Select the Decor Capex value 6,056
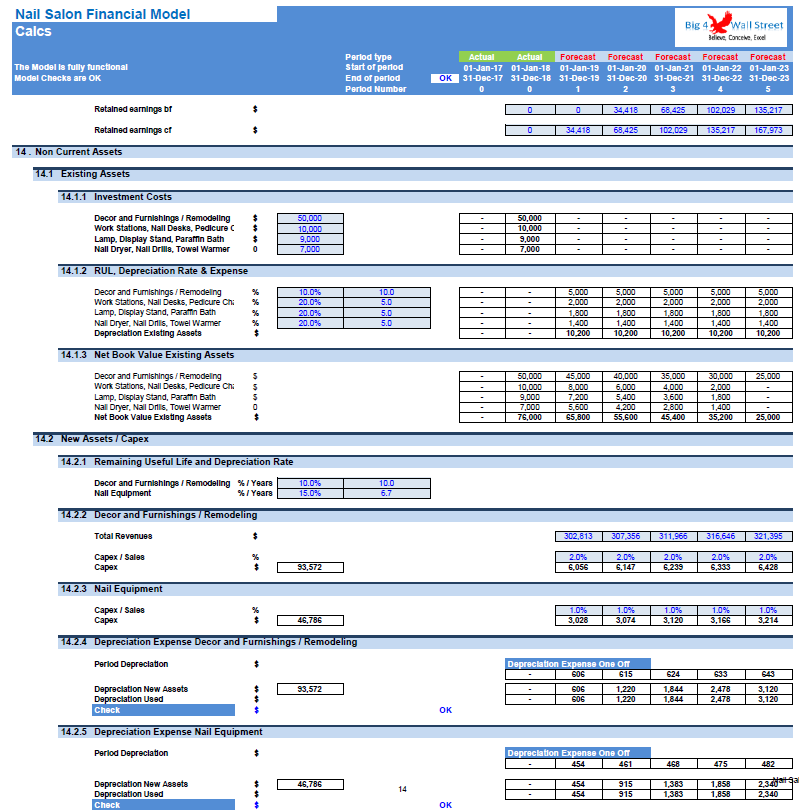This screenshot has width=799, height=810. tap(578, 567)
